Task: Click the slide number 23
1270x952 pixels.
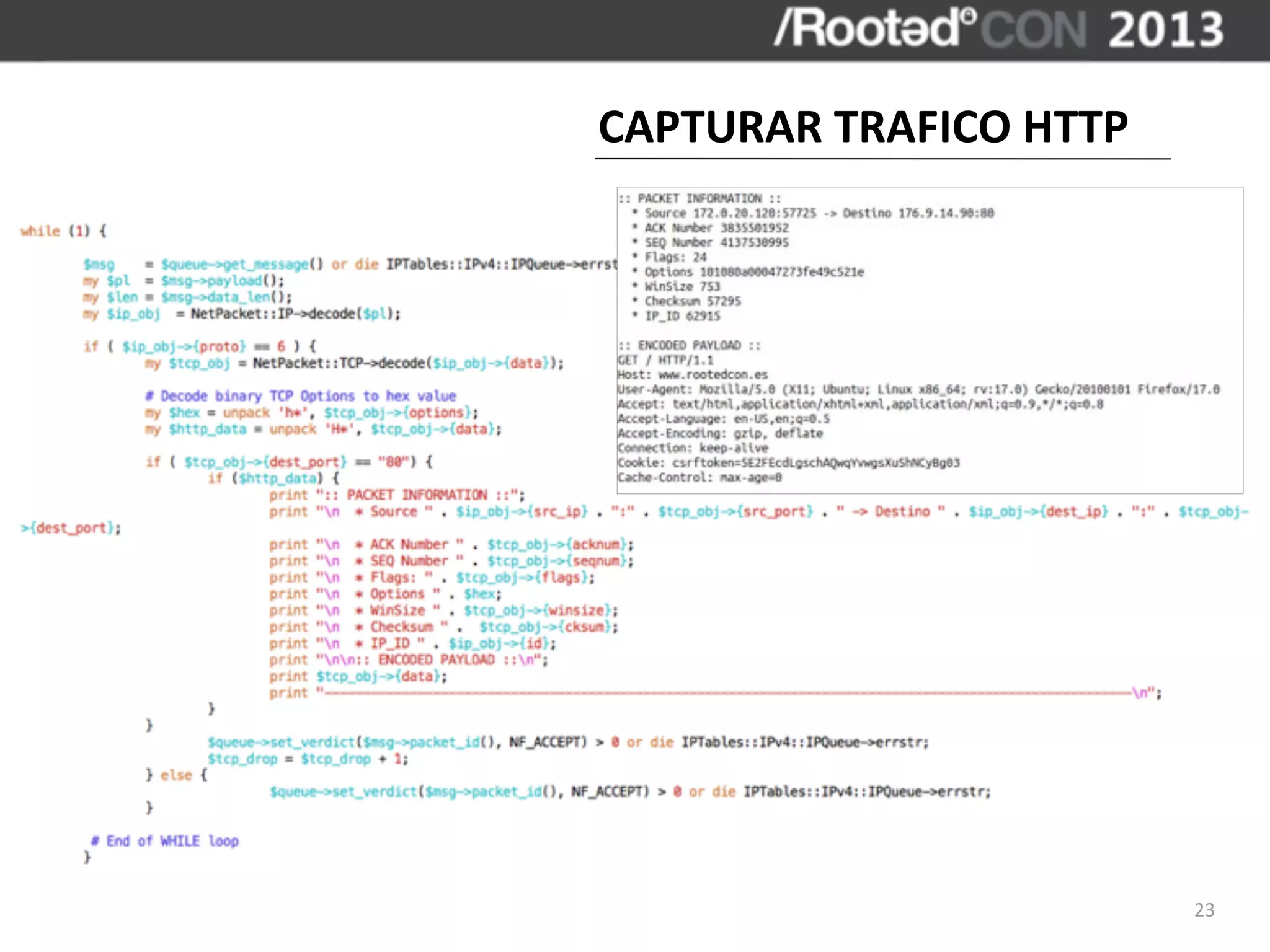Action: click(1204, 910)
